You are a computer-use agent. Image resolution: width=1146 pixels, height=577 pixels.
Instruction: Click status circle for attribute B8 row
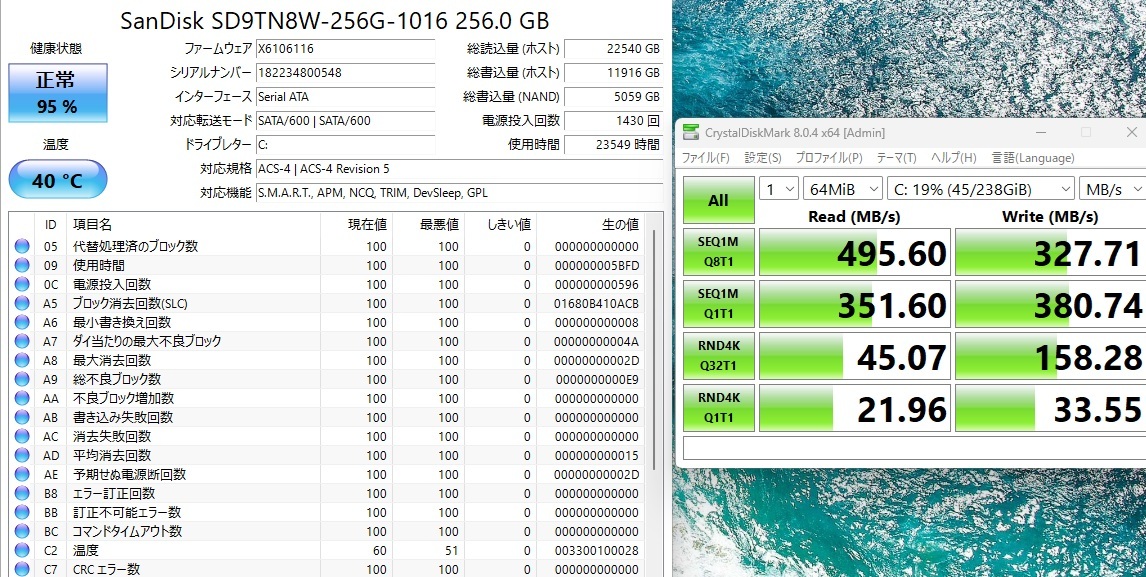tap(22, 494)
